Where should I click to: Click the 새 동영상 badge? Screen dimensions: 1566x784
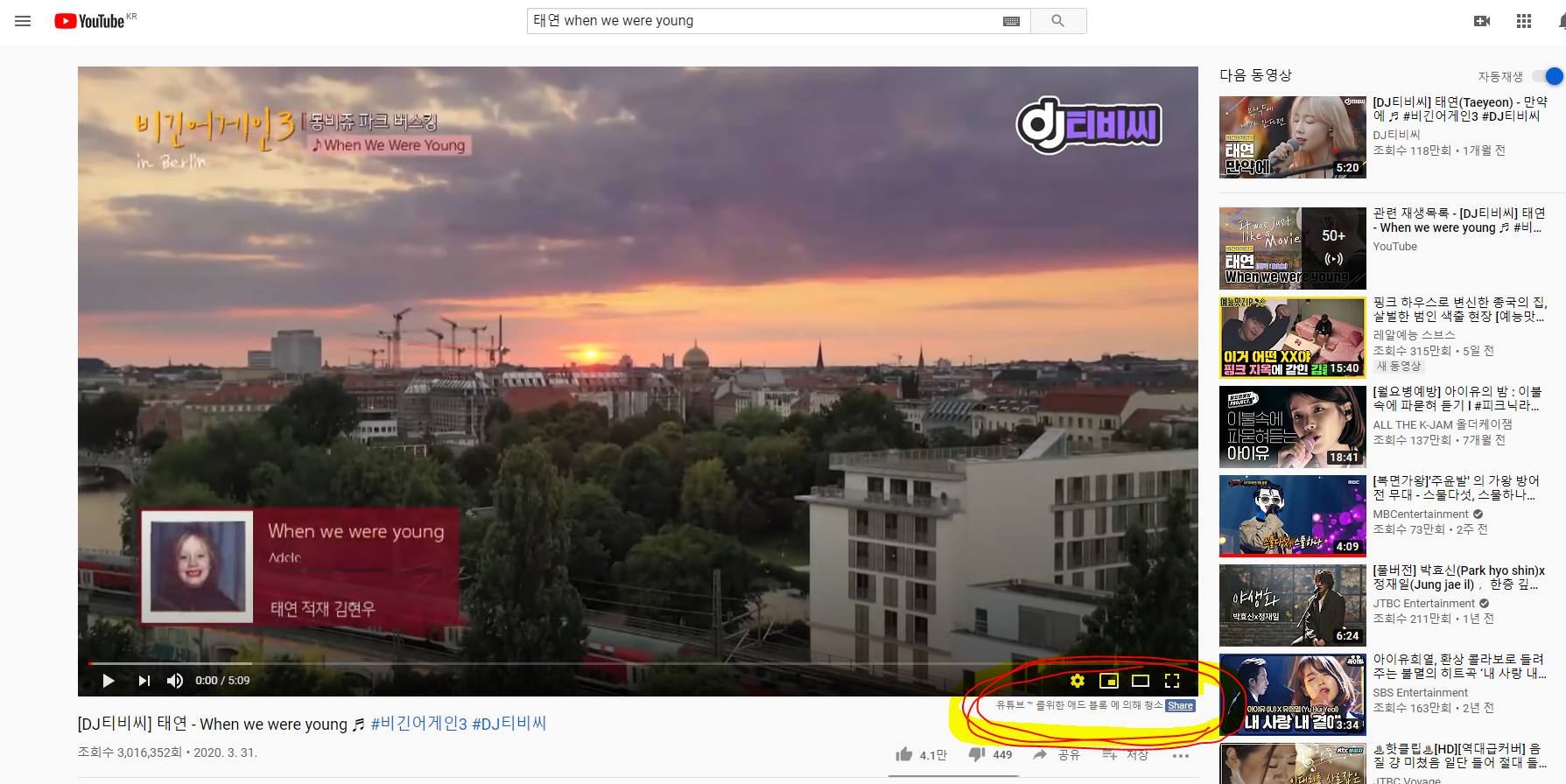pos(1399,367)
